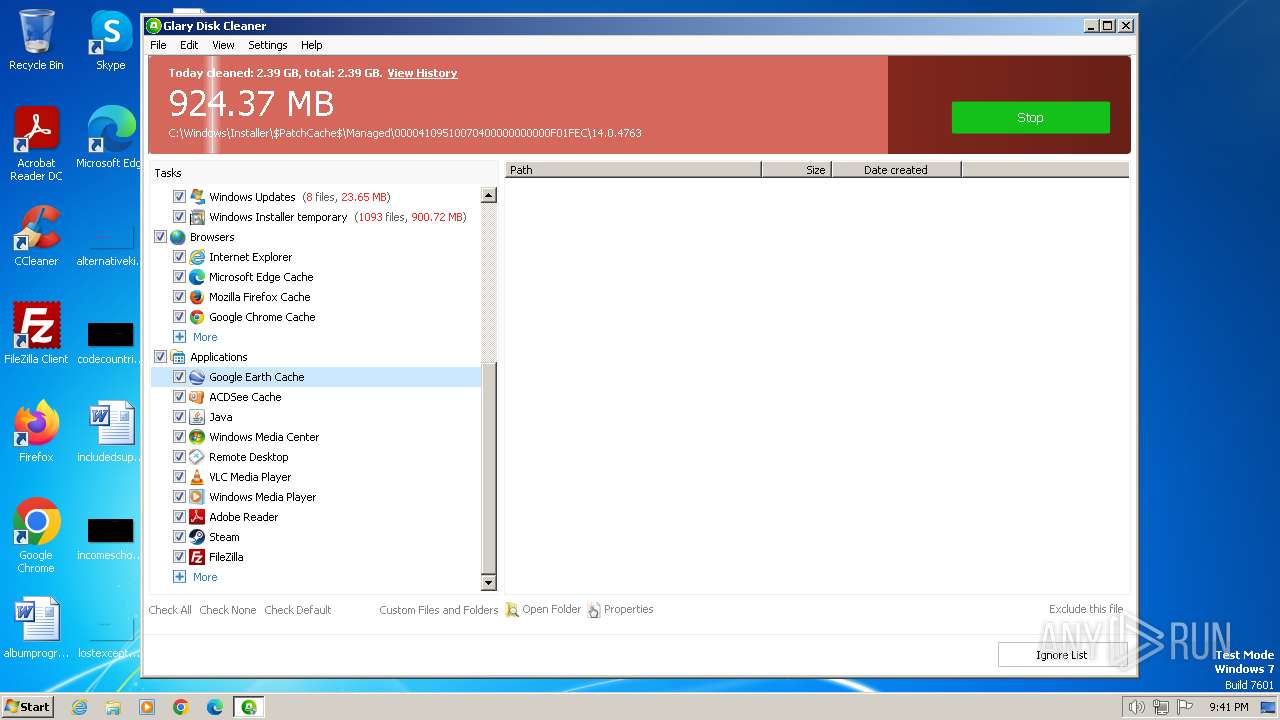The height and width of the screenshot is (720, 1280).
Task: Click the Google Chrome Cache icon
Action: coord(197,317)
